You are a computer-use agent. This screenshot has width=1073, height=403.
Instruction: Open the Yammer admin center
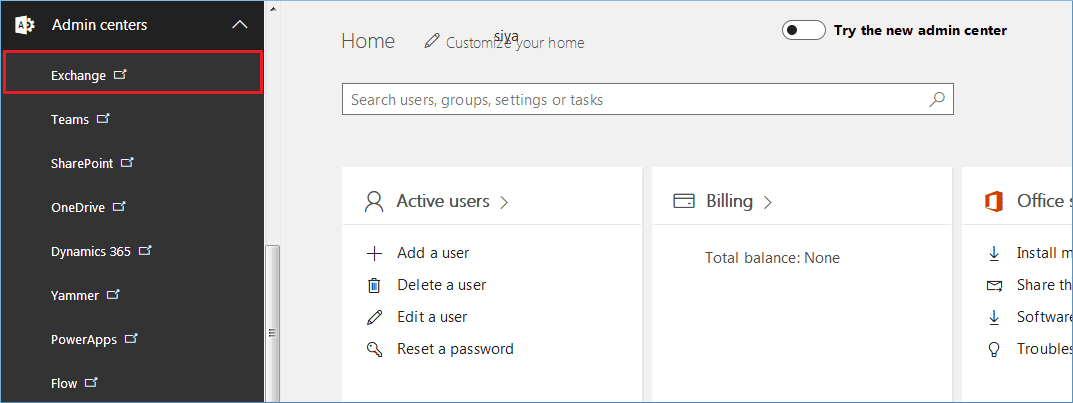point(75,296)
